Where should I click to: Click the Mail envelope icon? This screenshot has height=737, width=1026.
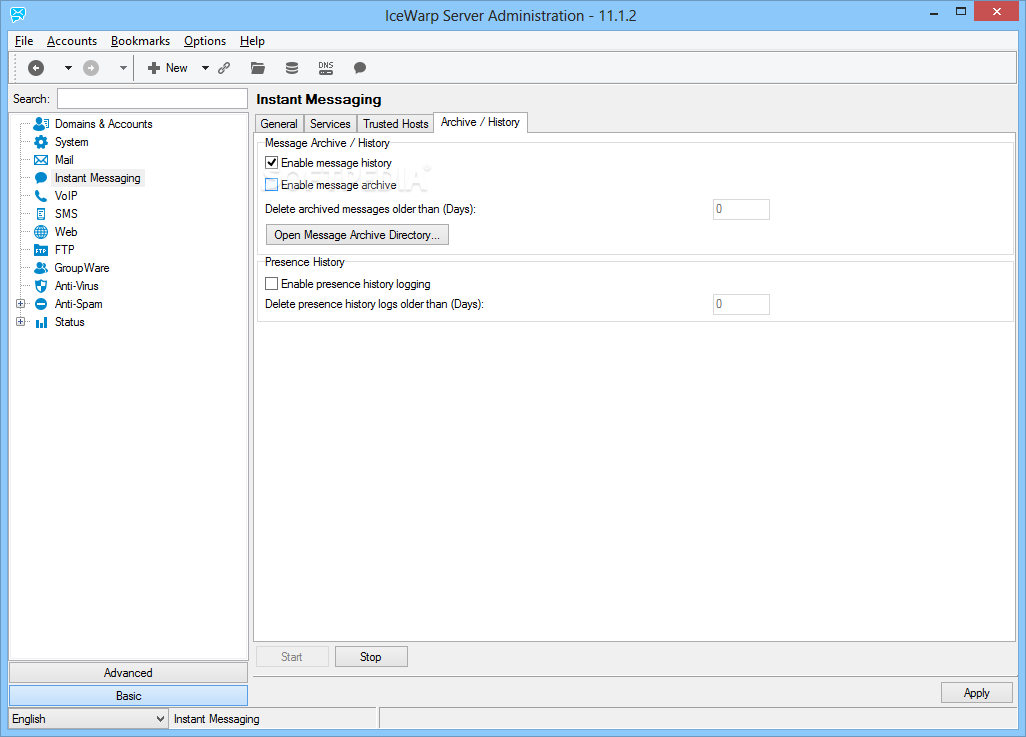(x=41, y=160)
